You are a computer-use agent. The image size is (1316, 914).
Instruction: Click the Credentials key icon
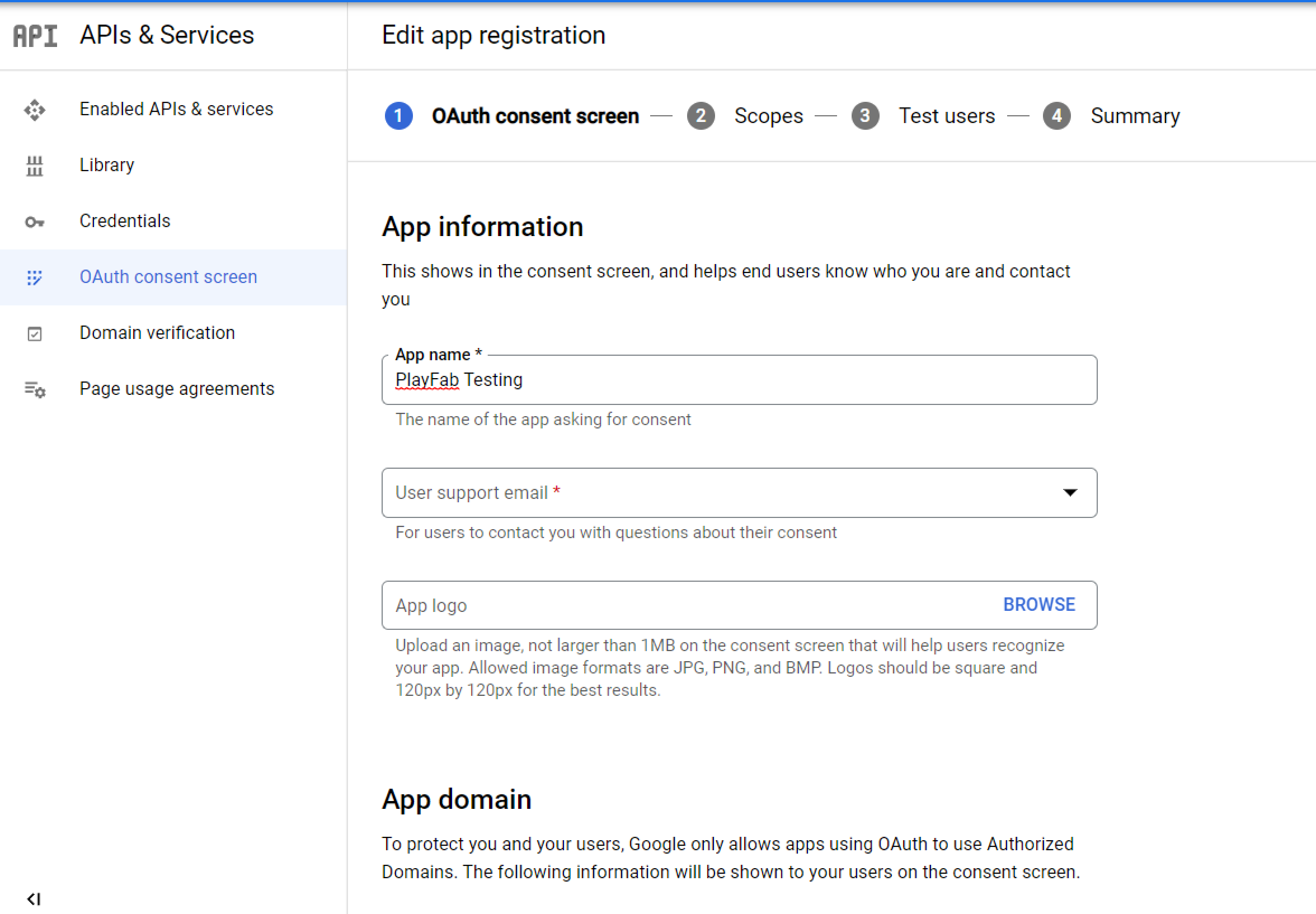point(35,220)
